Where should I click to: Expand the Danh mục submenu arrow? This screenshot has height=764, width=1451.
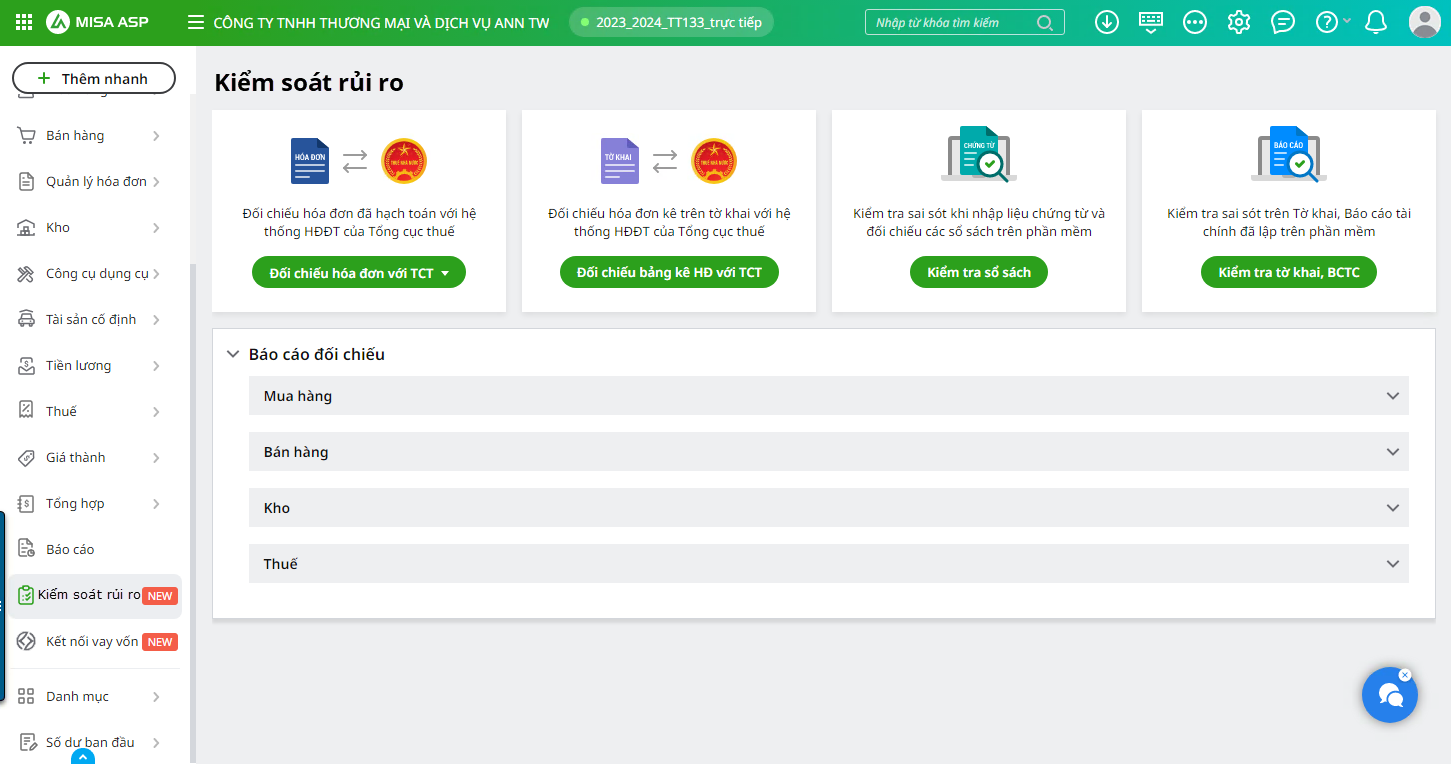156,696
